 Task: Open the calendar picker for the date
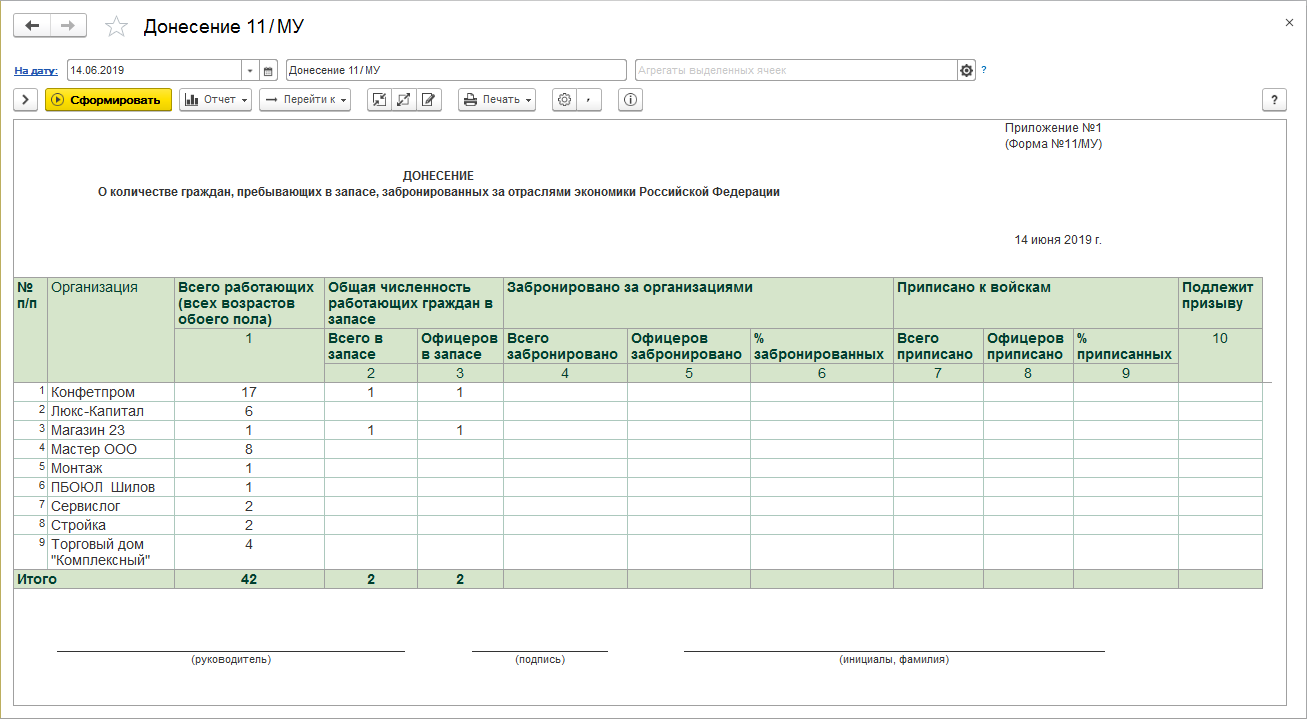(x=268, y=70)
